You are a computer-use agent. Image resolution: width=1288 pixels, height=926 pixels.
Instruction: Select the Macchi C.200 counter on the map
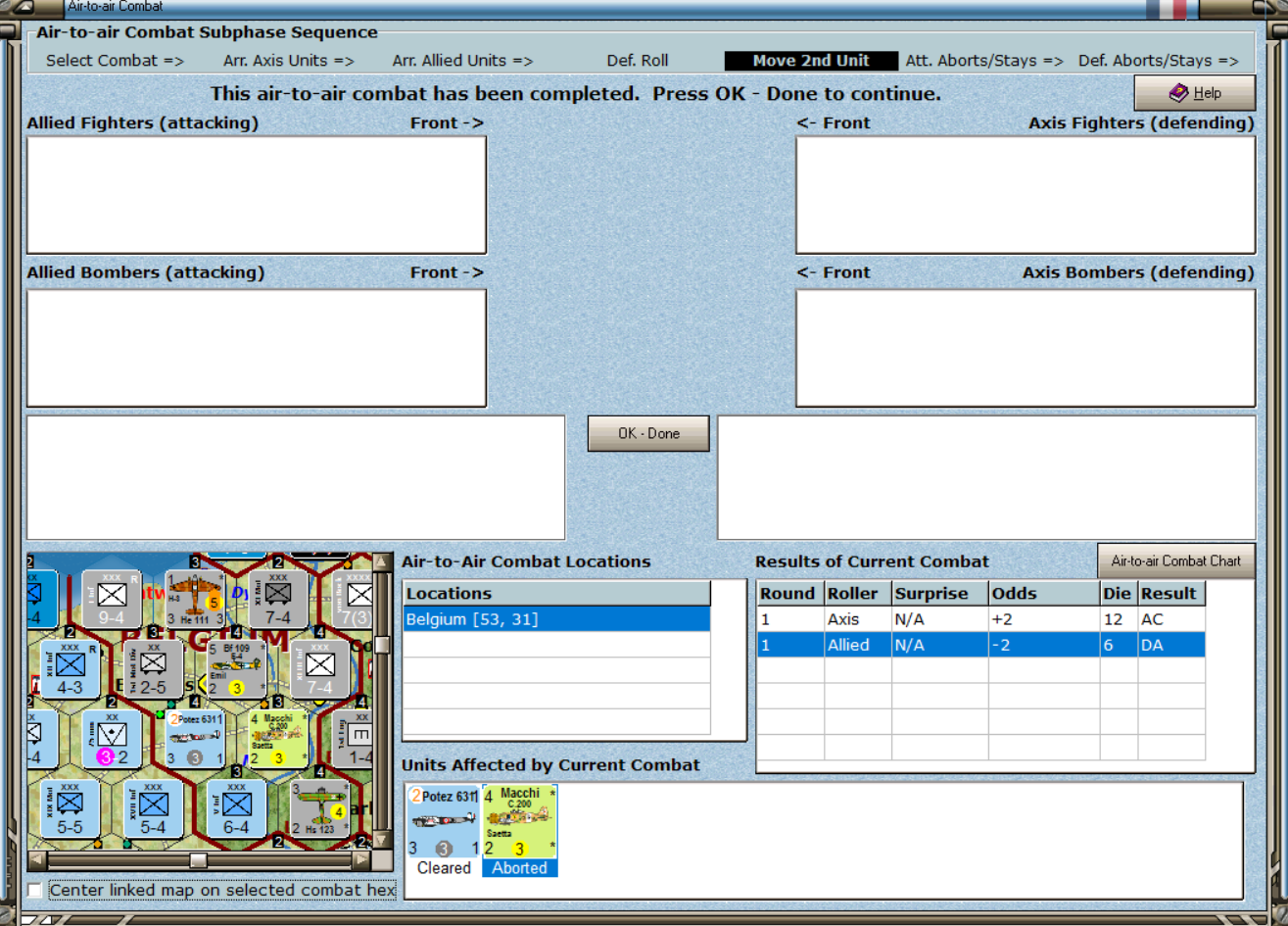click(x=278, y=739)
